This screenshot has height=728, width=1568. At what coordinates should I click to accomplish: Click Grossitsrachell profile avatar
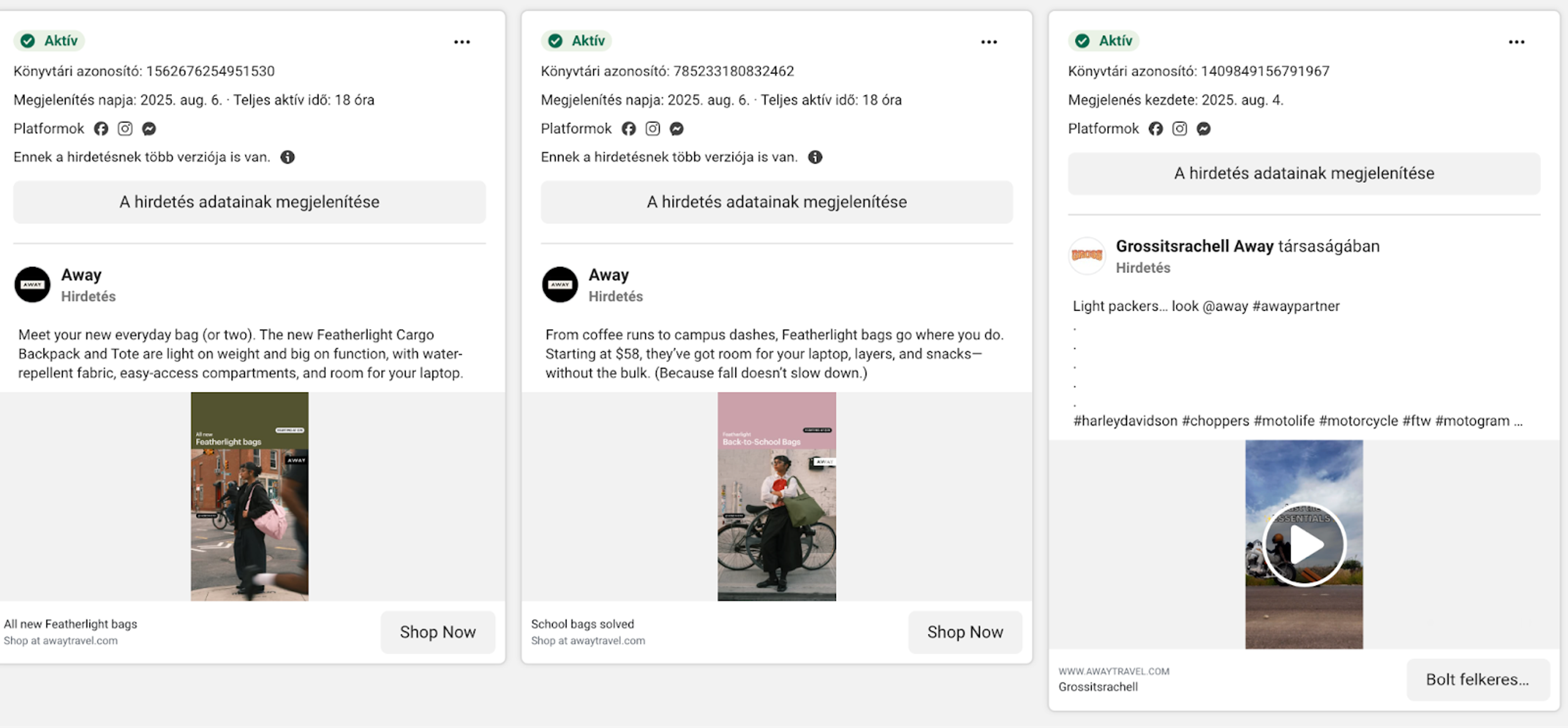[1087, 256]
